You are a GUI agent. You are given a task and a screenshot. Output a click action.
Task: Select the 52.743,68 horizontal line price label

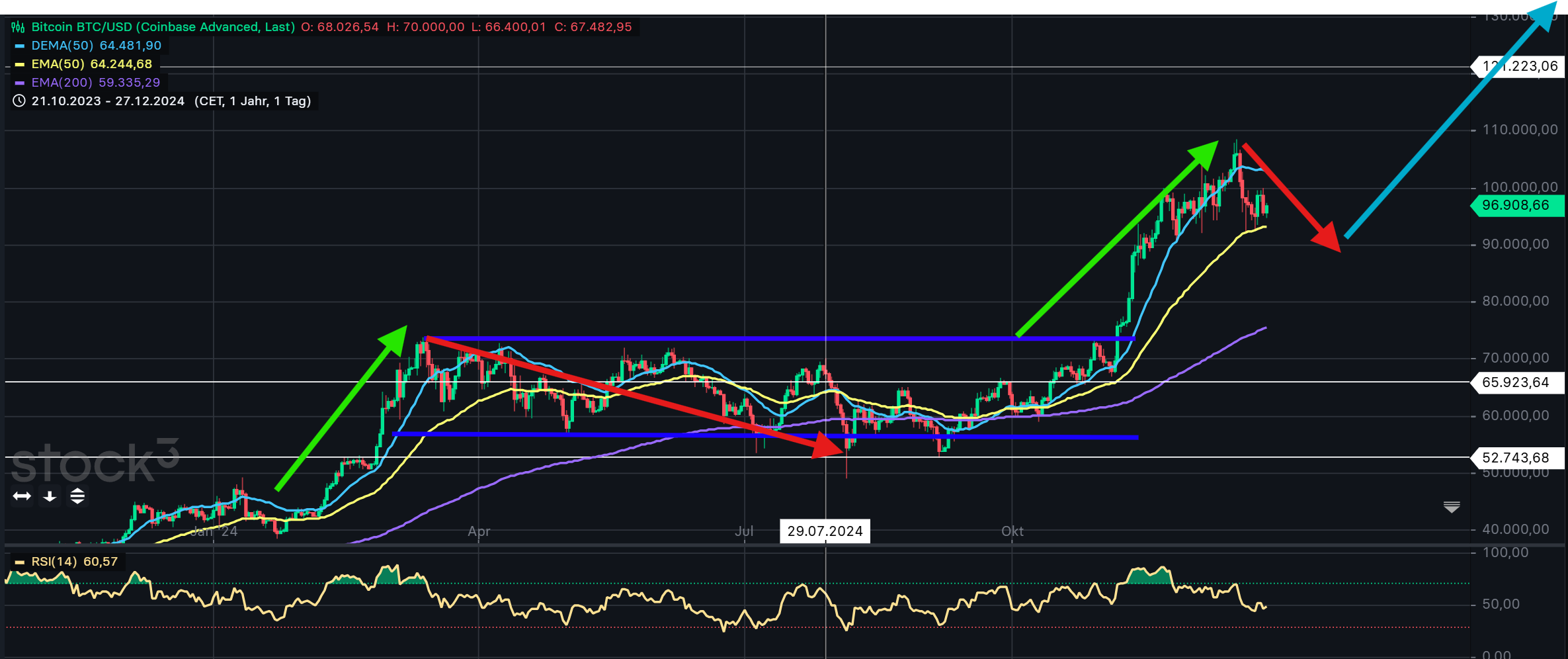[1515, 458]
